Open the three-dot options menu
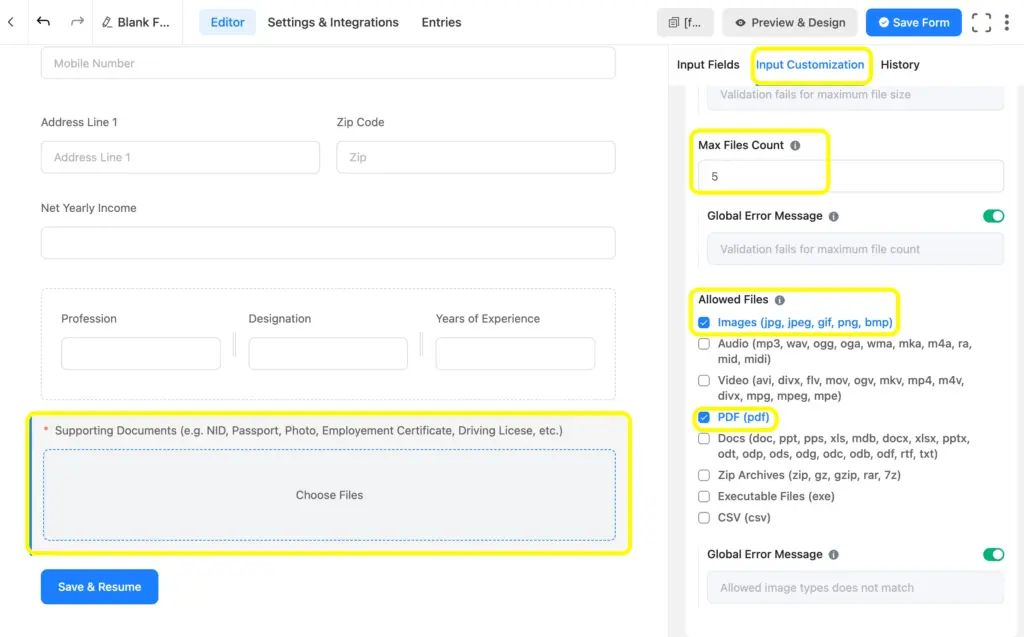The image size is (1024, 637). pyautogui.click(x=1008, y=21)
